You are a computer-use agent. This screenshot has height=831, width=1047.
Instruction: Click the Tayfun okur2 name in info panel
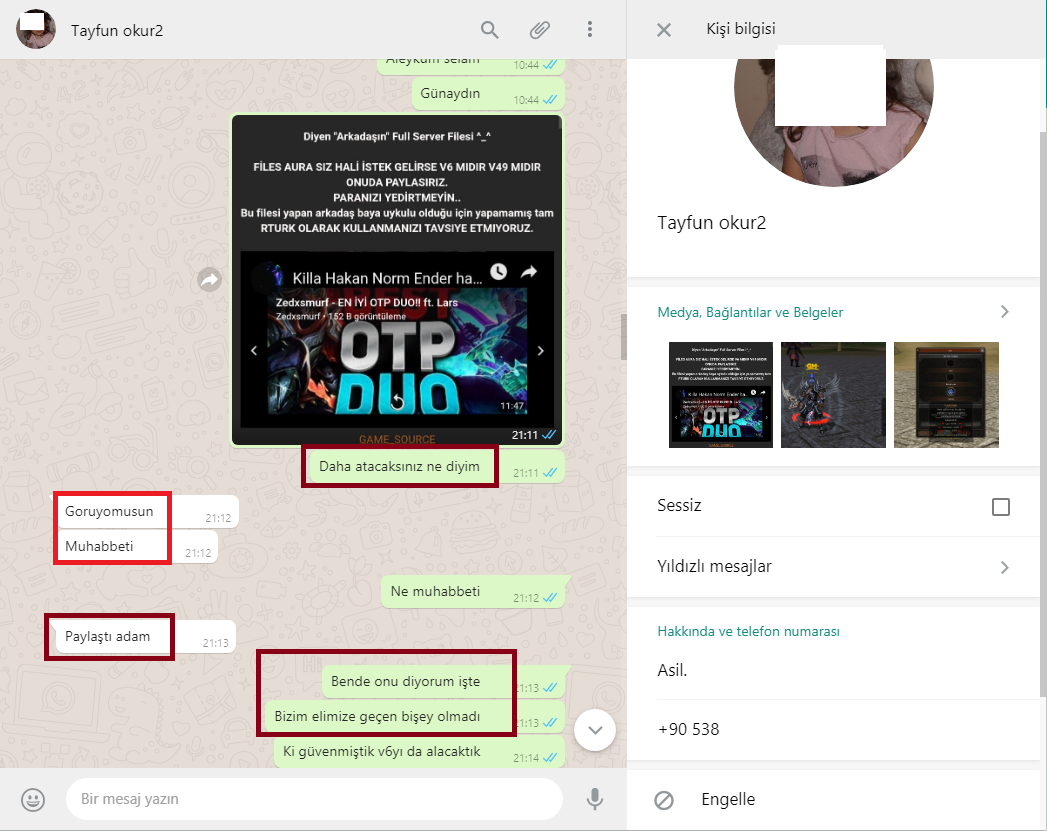tap(711, 223)
